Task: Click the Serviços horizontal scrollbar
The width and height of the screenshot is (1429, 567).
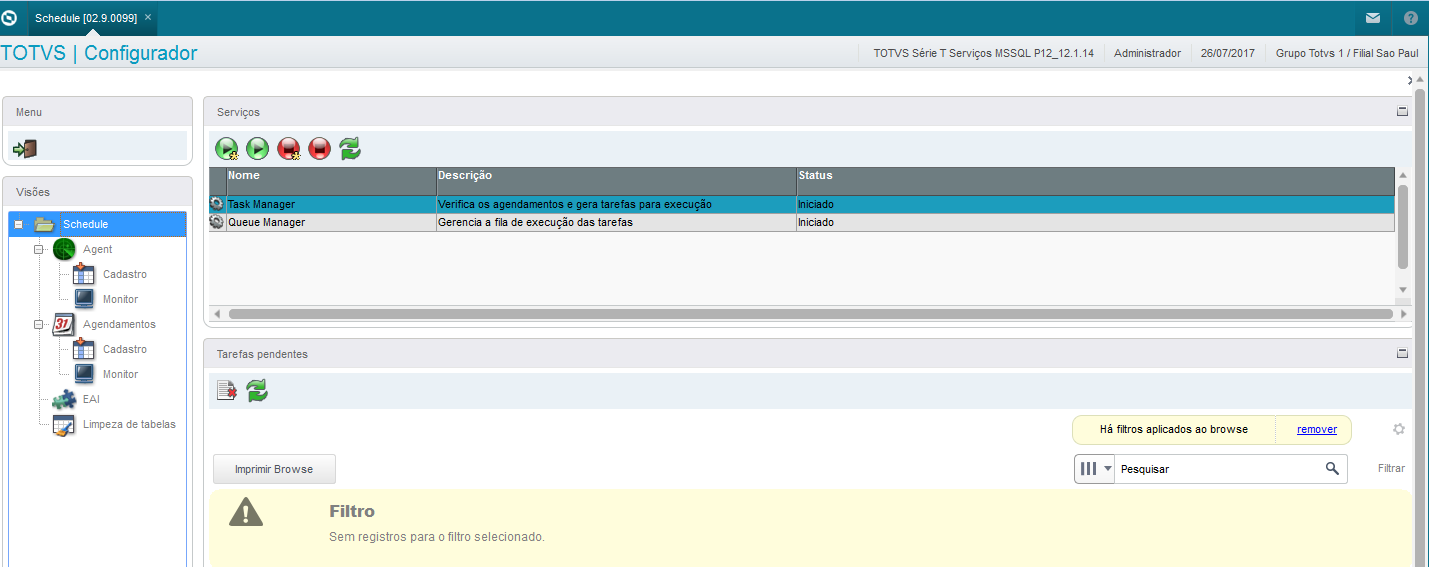Action: [810, 314]
